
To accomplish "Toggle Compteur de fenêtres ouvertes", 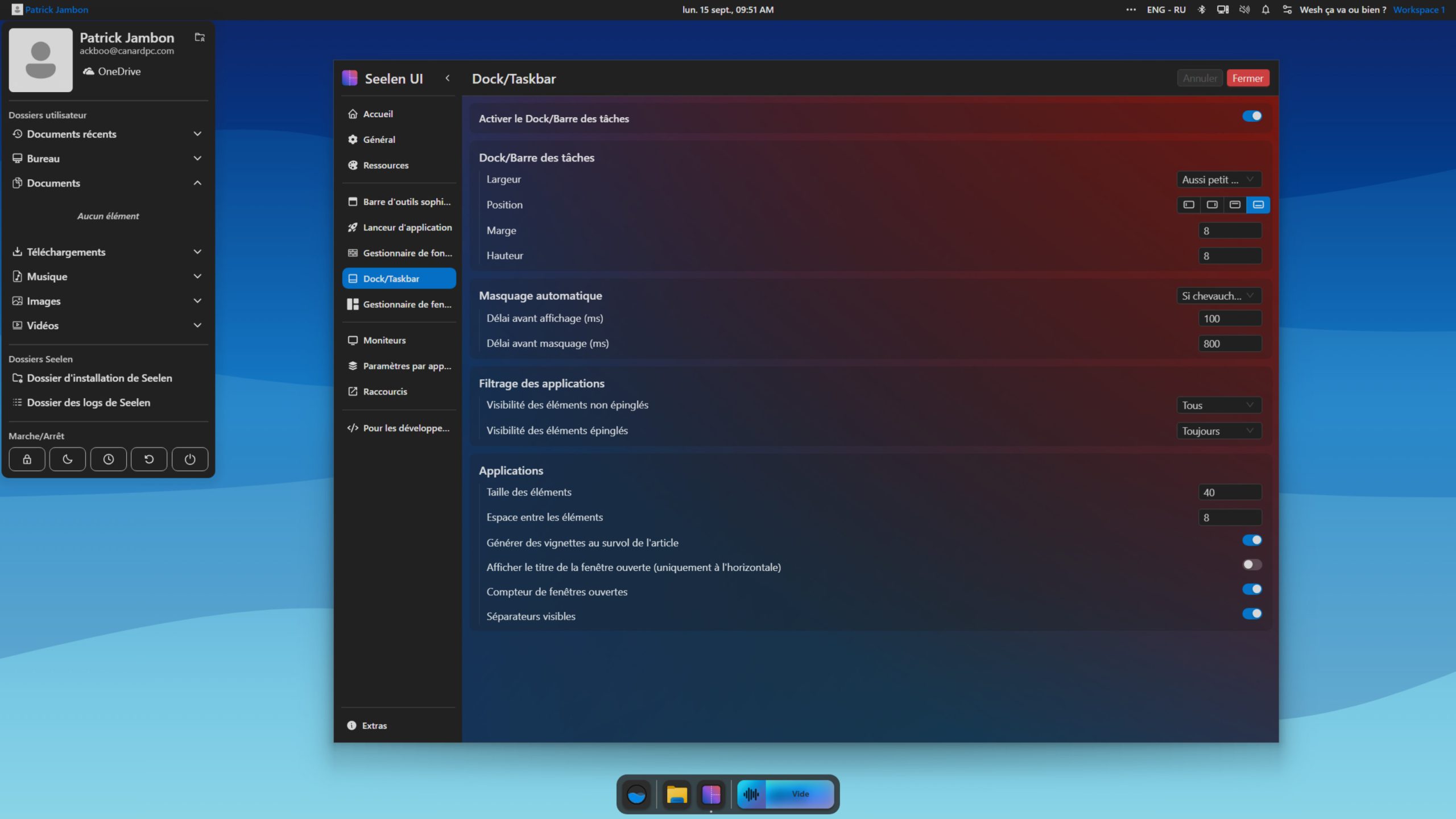I will pos(1252,589).
